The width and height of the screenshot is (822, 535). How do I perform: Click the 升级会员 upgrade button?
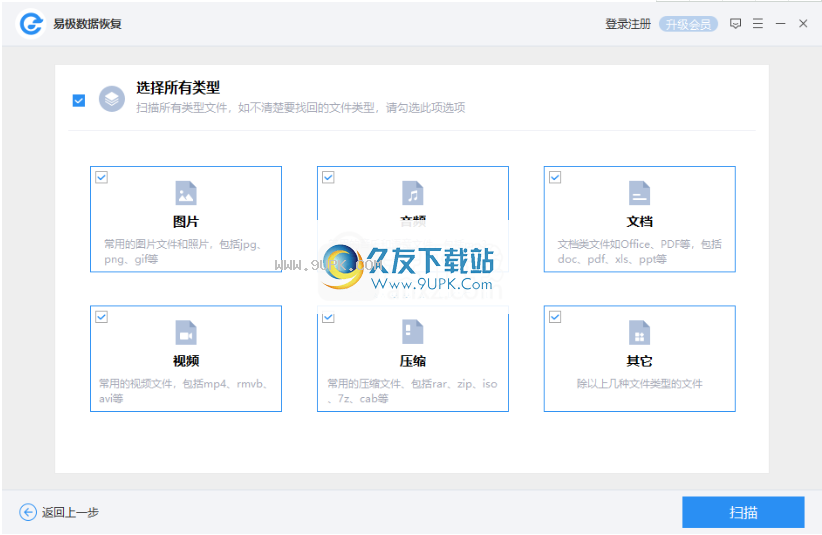pyautogui.click(x=688, y=24)
